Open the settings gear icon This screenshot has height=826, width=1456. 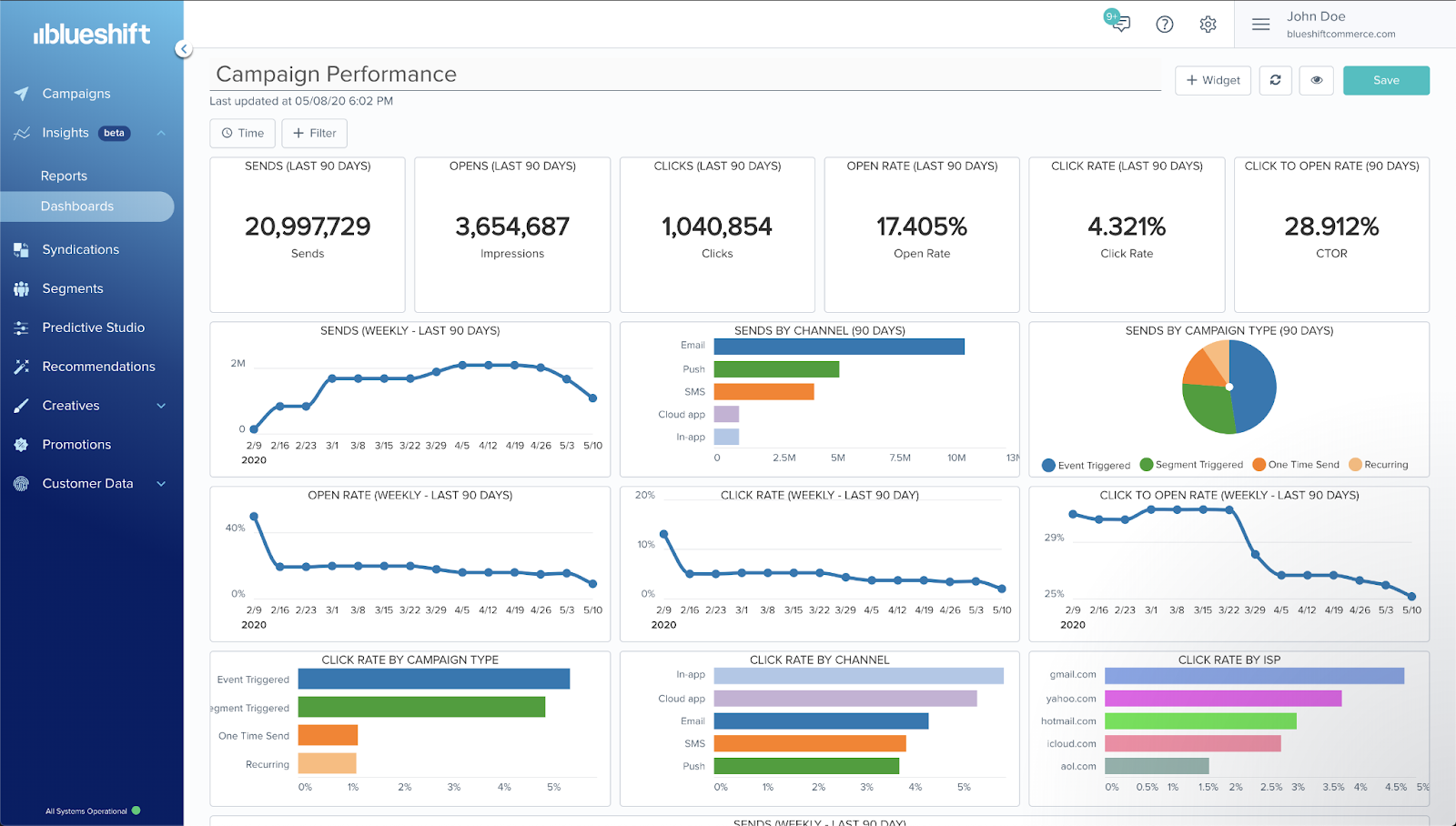1208,25
